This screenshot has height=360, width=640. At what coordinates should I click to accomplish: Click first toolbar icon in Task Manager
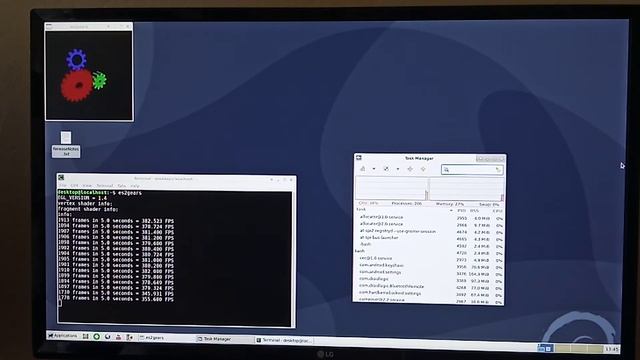point(363,169)
